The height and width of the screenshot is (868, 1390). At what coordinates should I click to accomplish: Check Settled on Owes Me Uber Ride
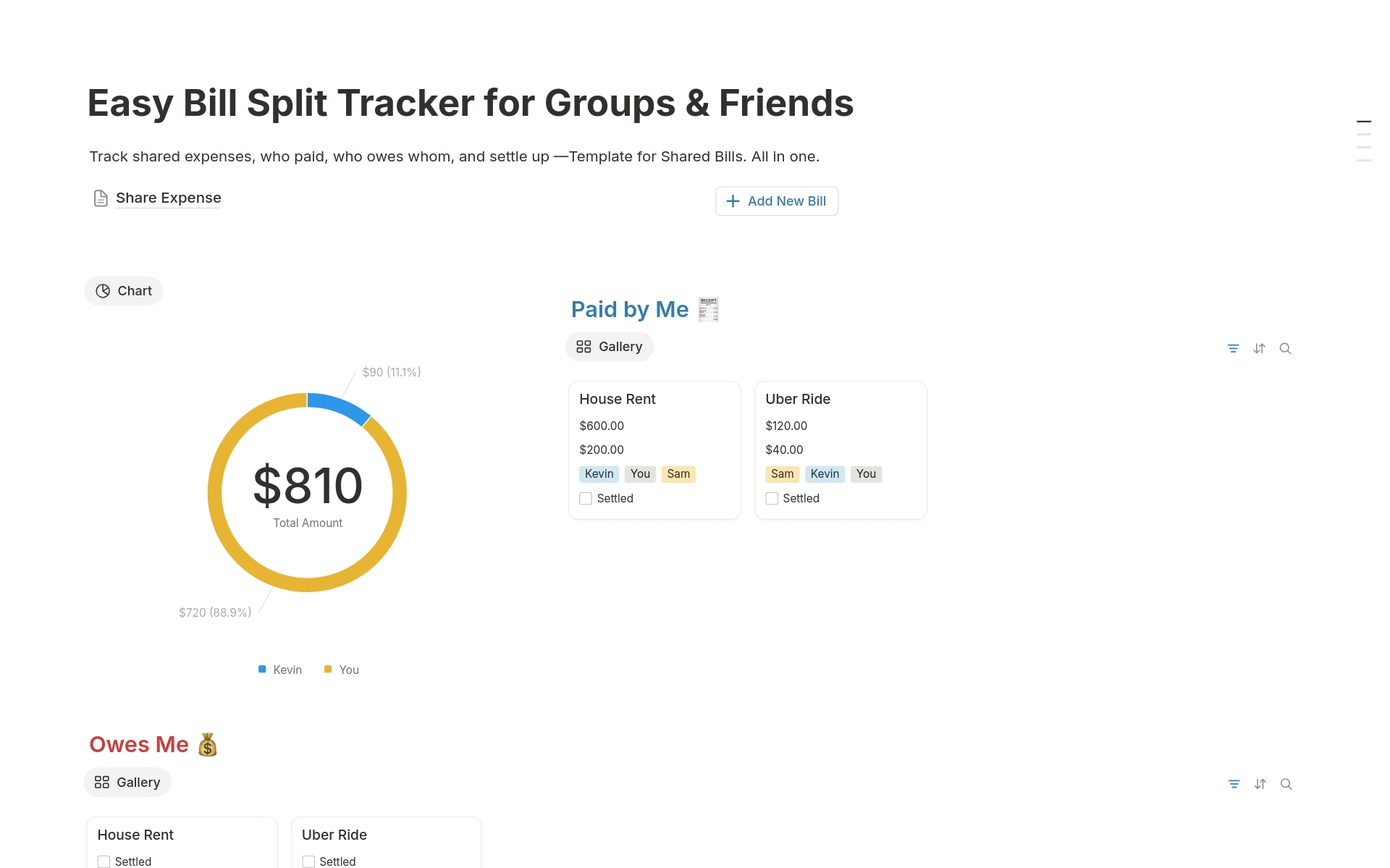[308, 861]
